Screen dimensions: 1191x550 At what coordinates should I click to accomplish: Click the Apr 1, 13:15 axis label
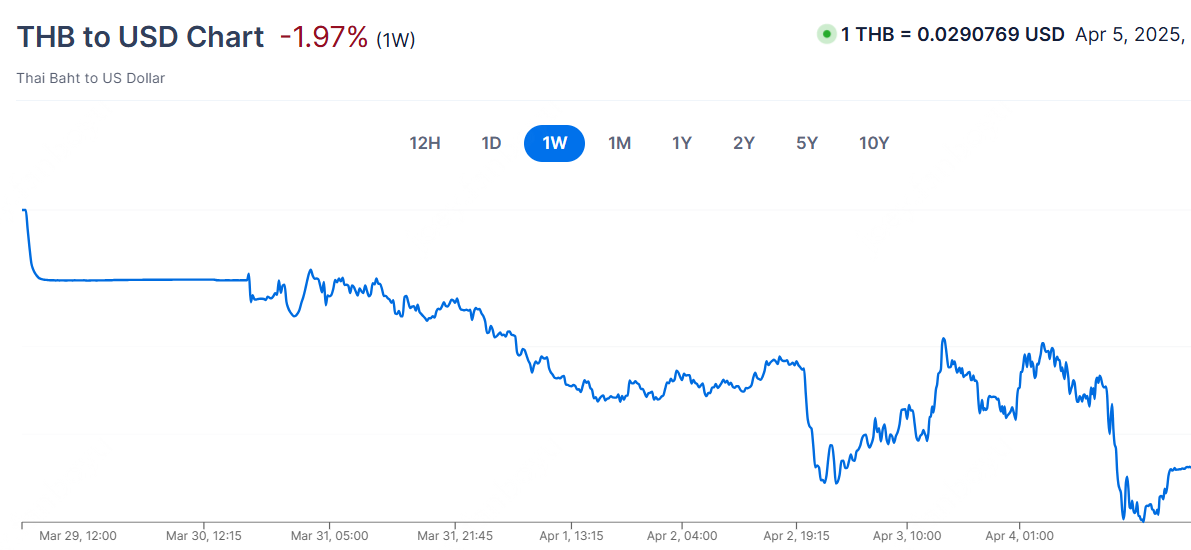click(x=570, y=536)
